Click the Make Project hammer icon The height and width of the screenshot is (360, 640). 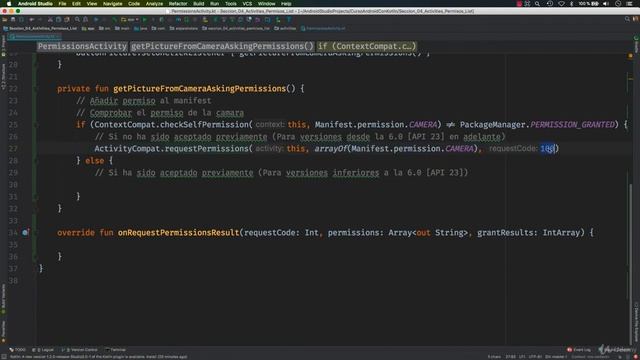[114, 19]
